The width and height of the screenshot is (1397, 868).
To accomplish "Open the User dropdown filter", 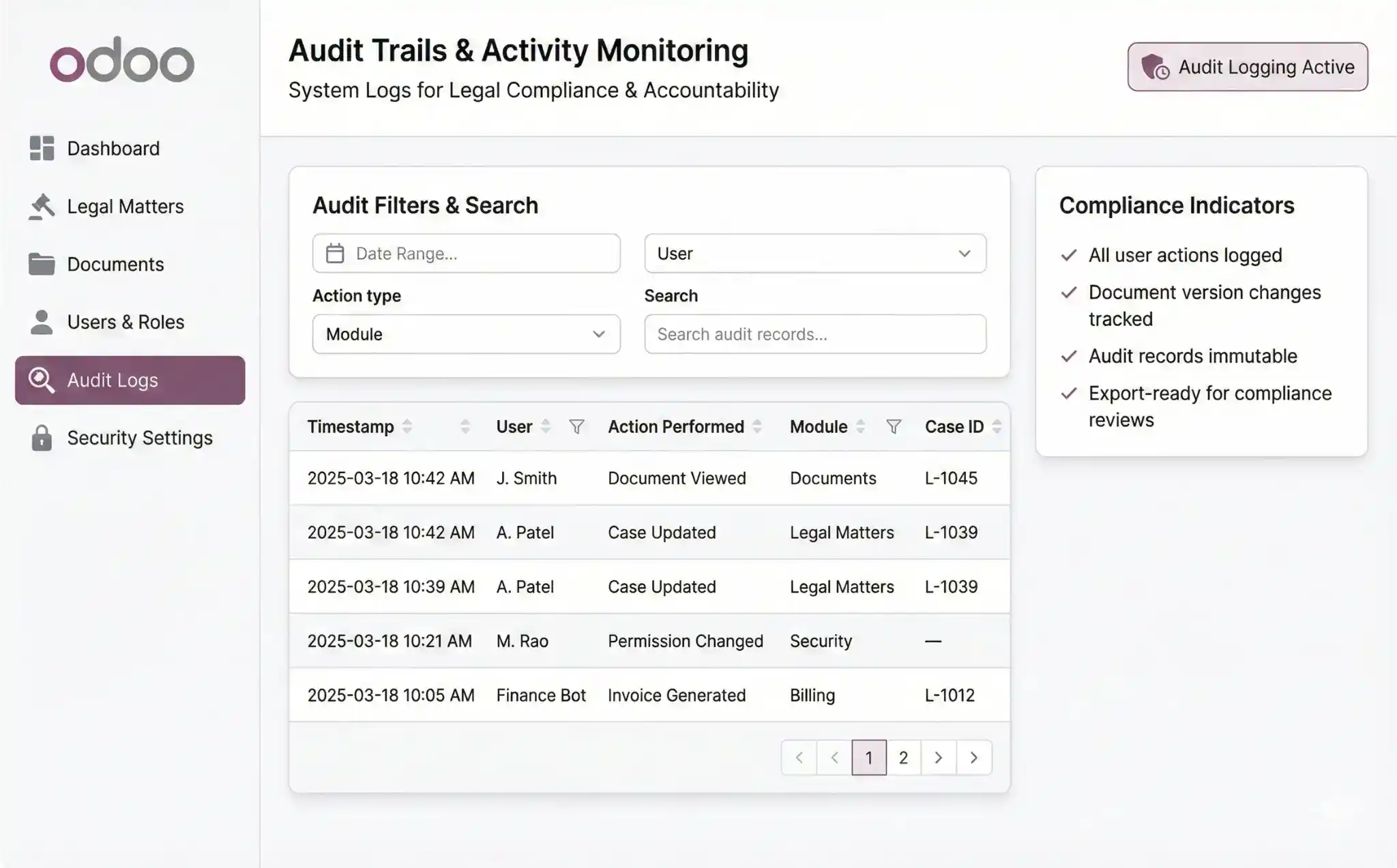I will pyautogui.click(x=814, y=253).
